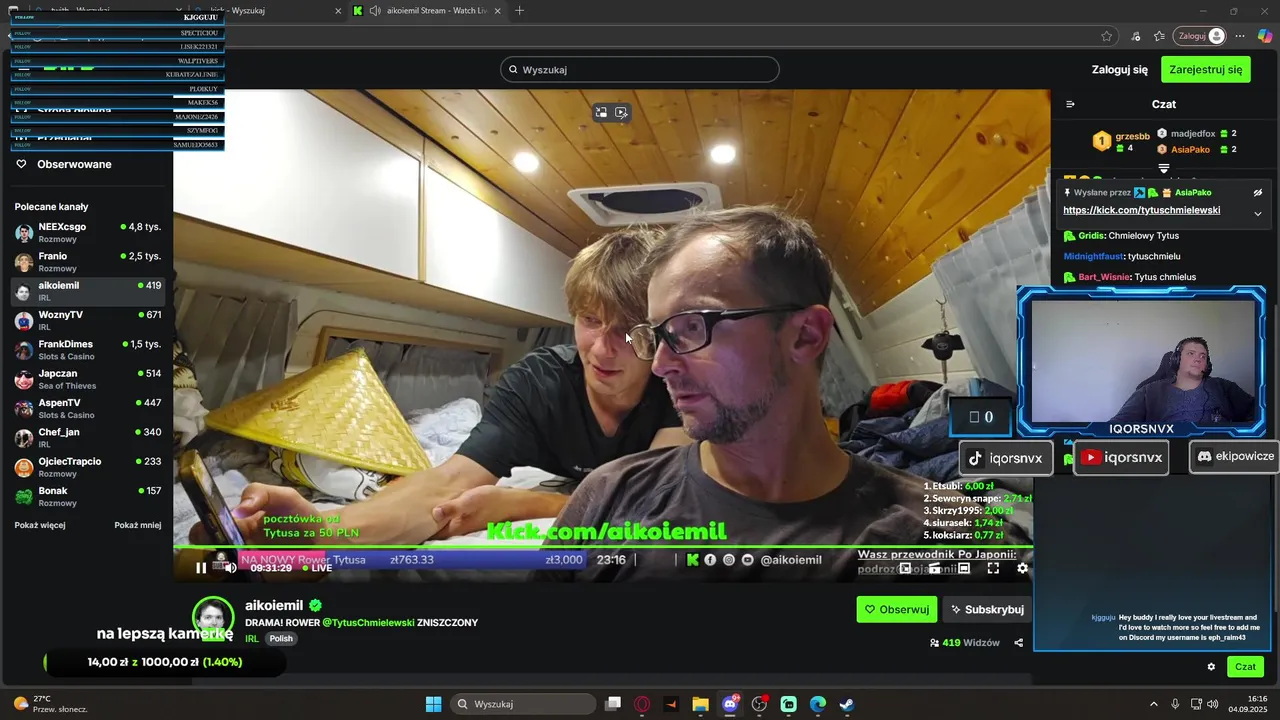Click Zaloguj się to log in
1280x720 pixels.
(x=1120, y=70)
